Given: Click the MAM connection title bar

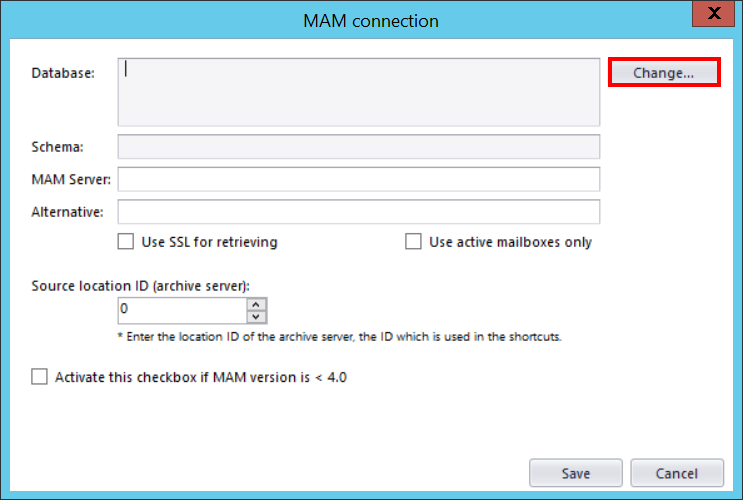Looking at the screenshot, I should (371, 20).
